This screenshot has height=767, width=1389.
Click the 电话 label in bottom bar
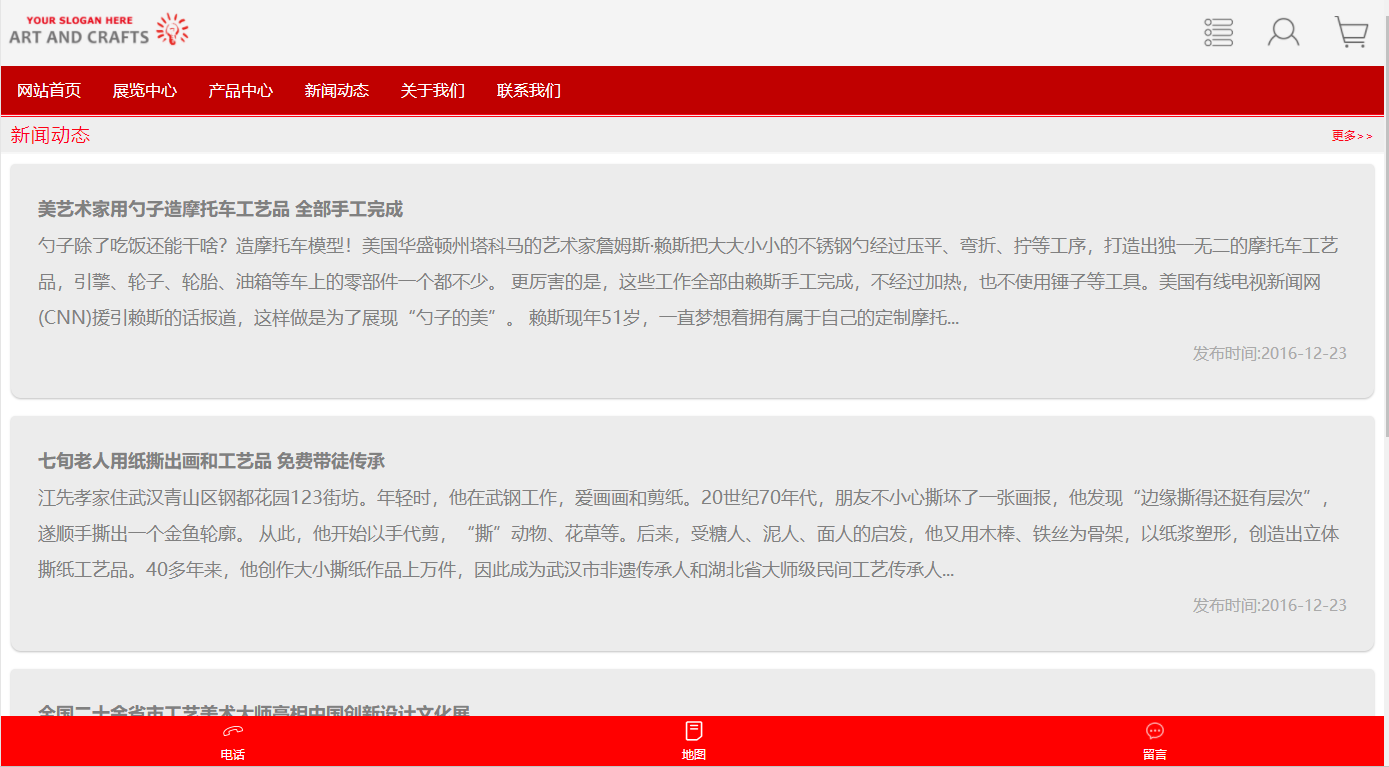[233, 755]
